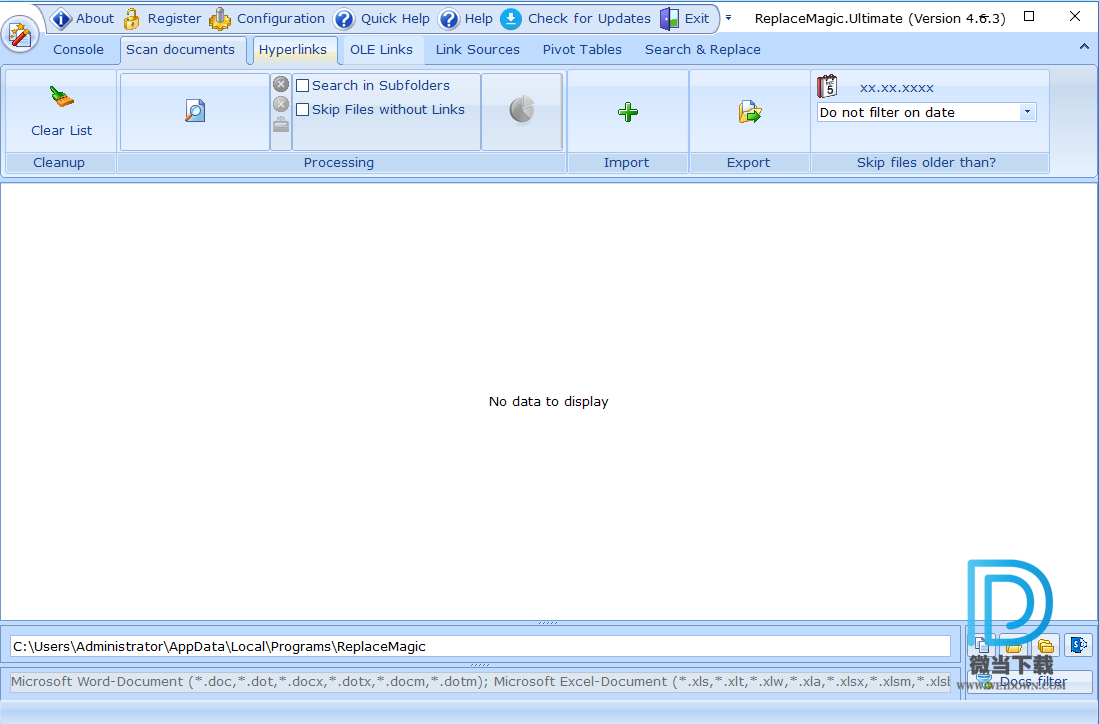The height and width of the screenshot is (724, 1099).
Task: Check for Updates
Action: (x=575, y=19)
